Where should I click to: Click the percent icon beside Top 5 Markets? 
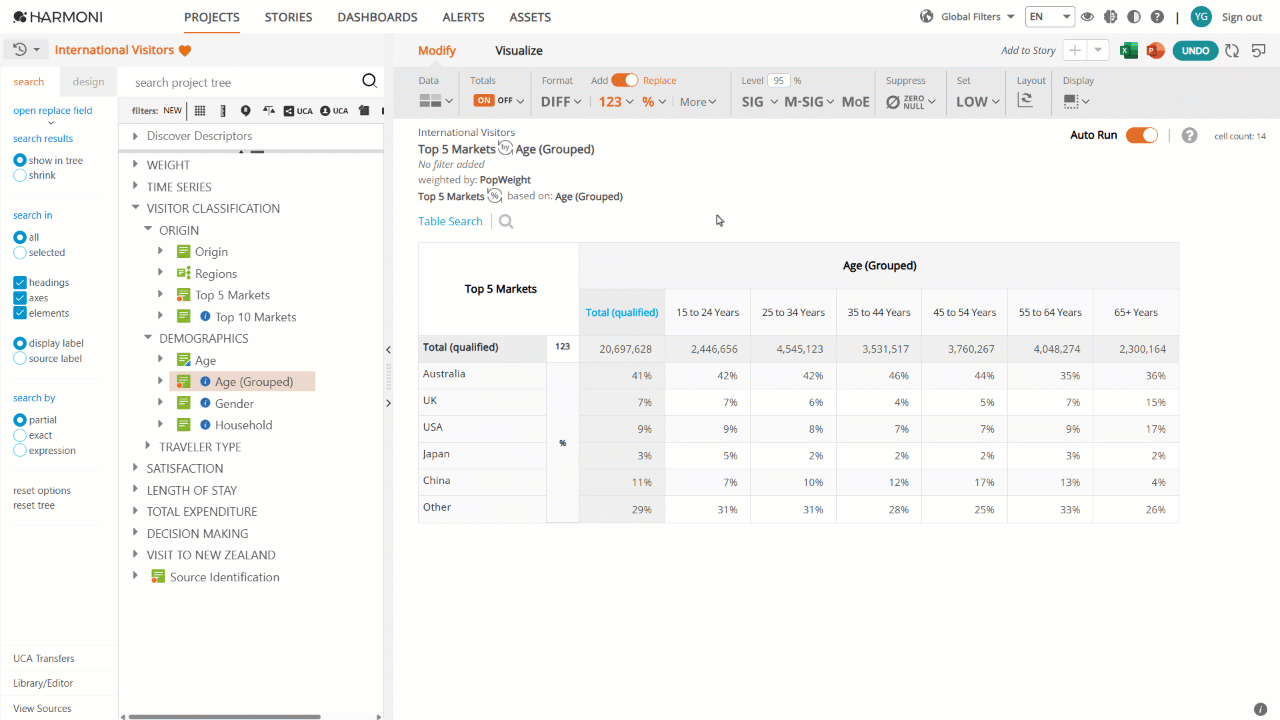pos(494,196)
